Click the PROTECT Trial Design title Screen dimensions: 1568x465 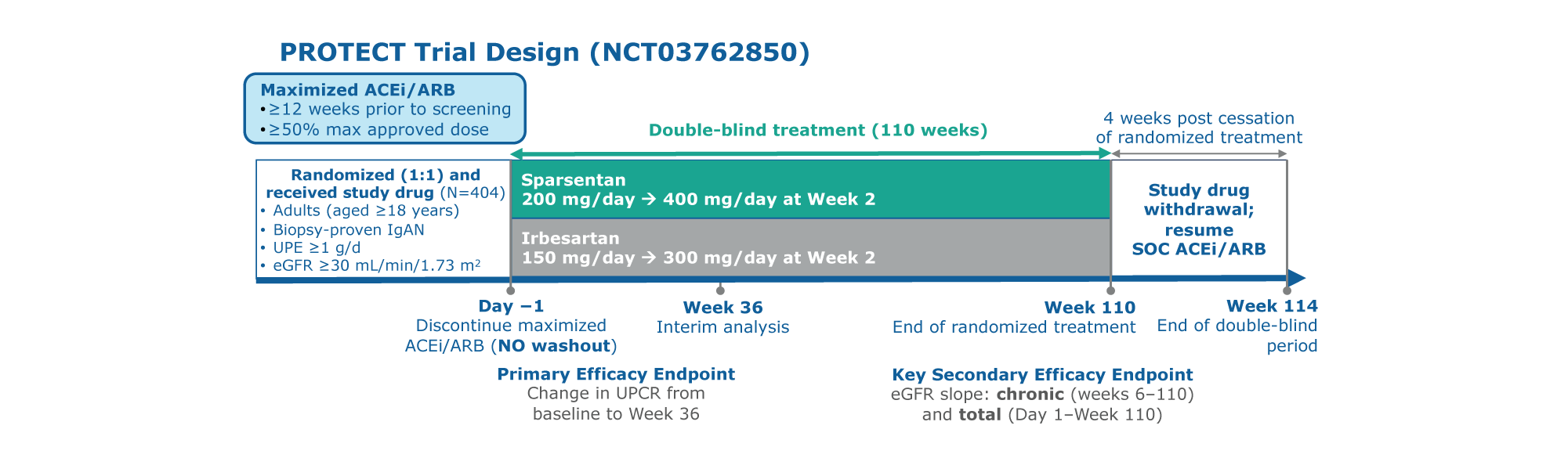[x=544, y=52]
